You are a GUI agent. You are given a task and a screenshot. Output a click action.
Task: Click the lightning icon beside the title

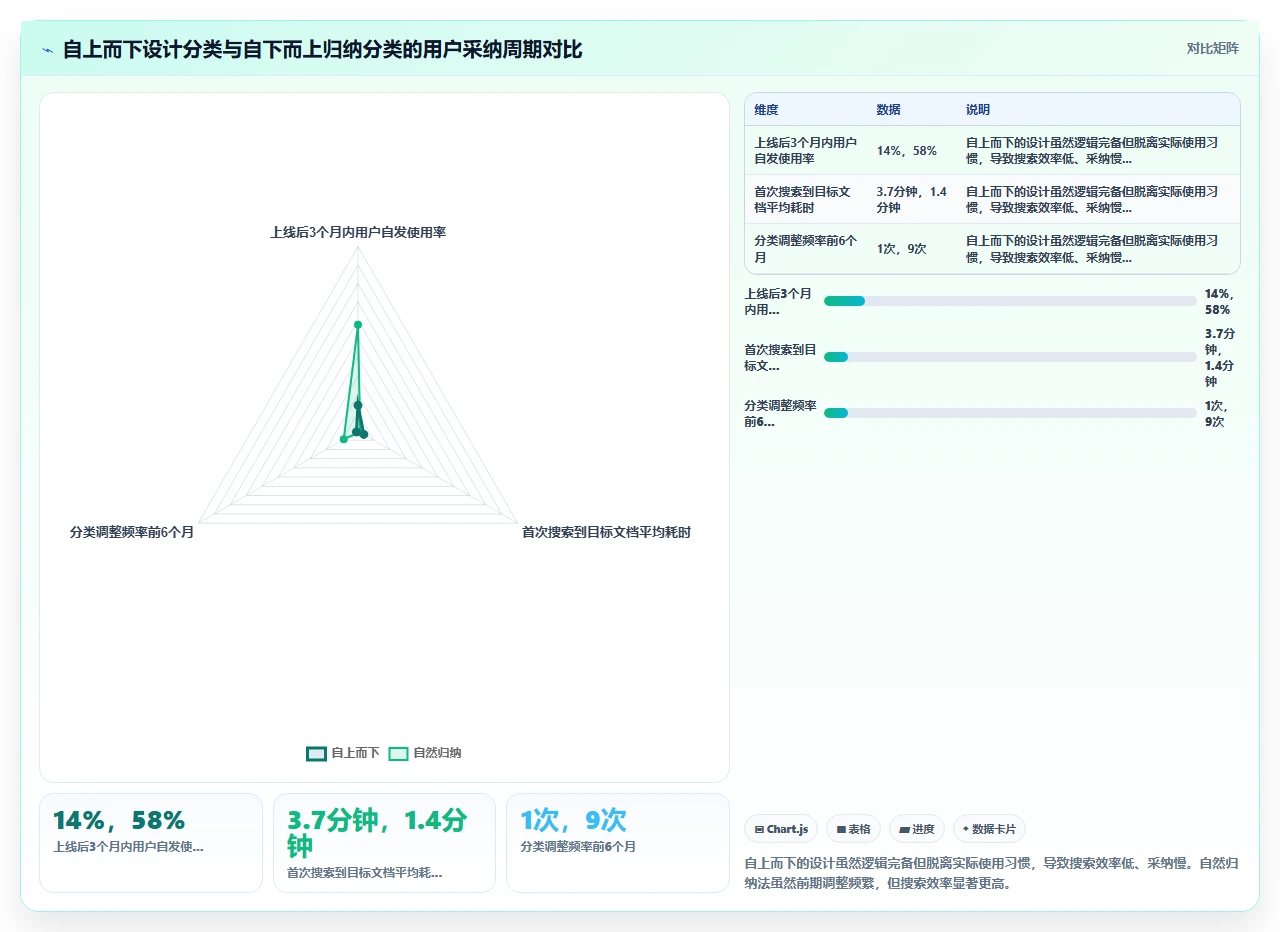tap(47, 50)
